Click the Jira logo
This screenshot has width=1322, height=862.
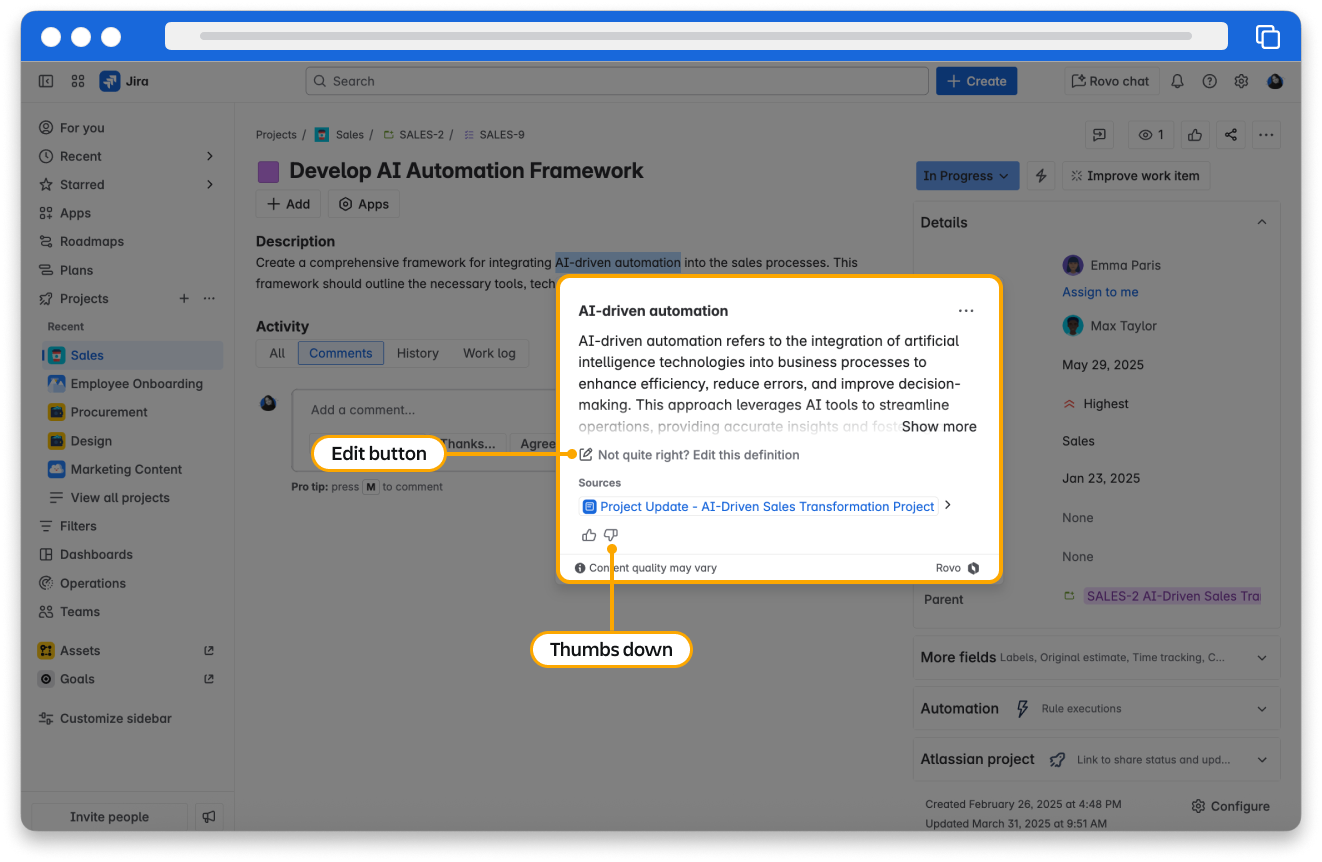(x=124, y=81)
